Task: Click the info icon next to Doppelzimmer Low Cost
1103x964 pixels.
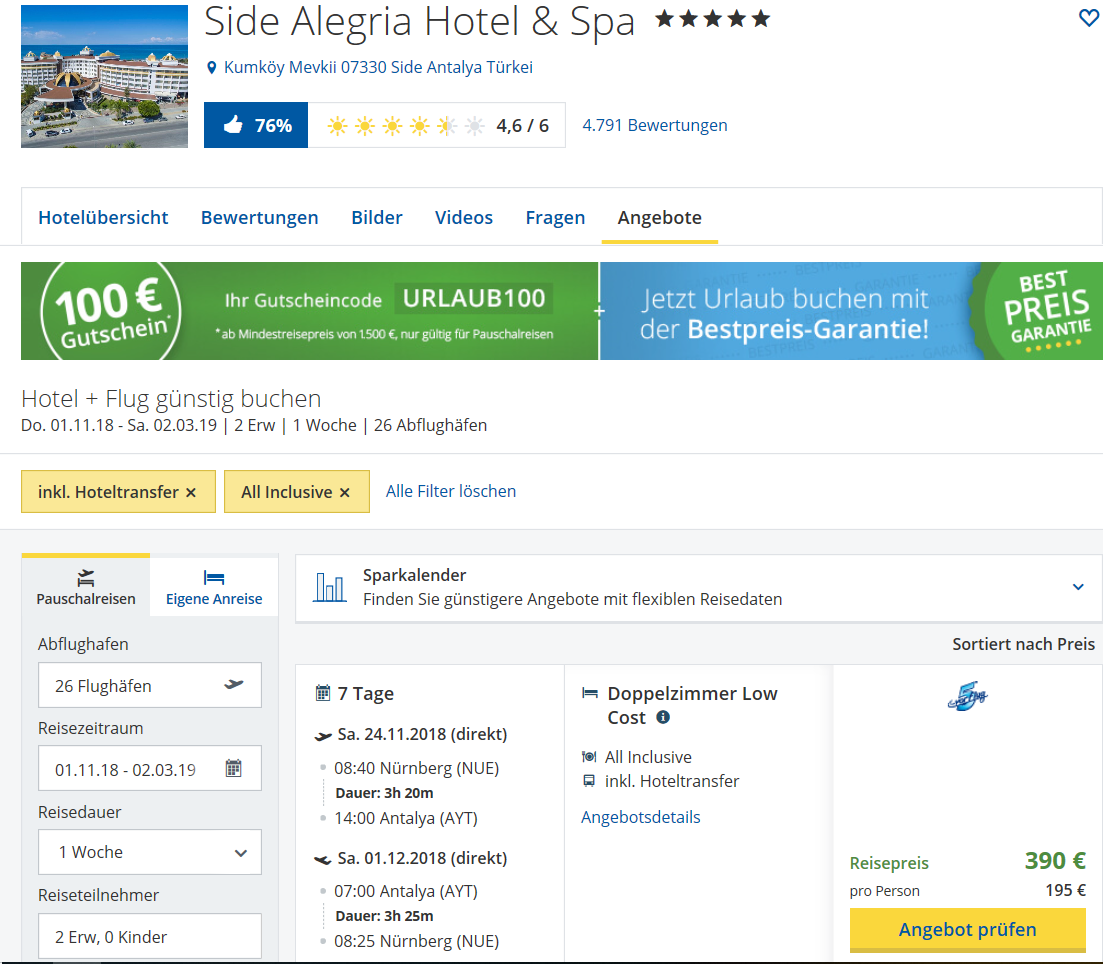Action: (x=663, y=717)
